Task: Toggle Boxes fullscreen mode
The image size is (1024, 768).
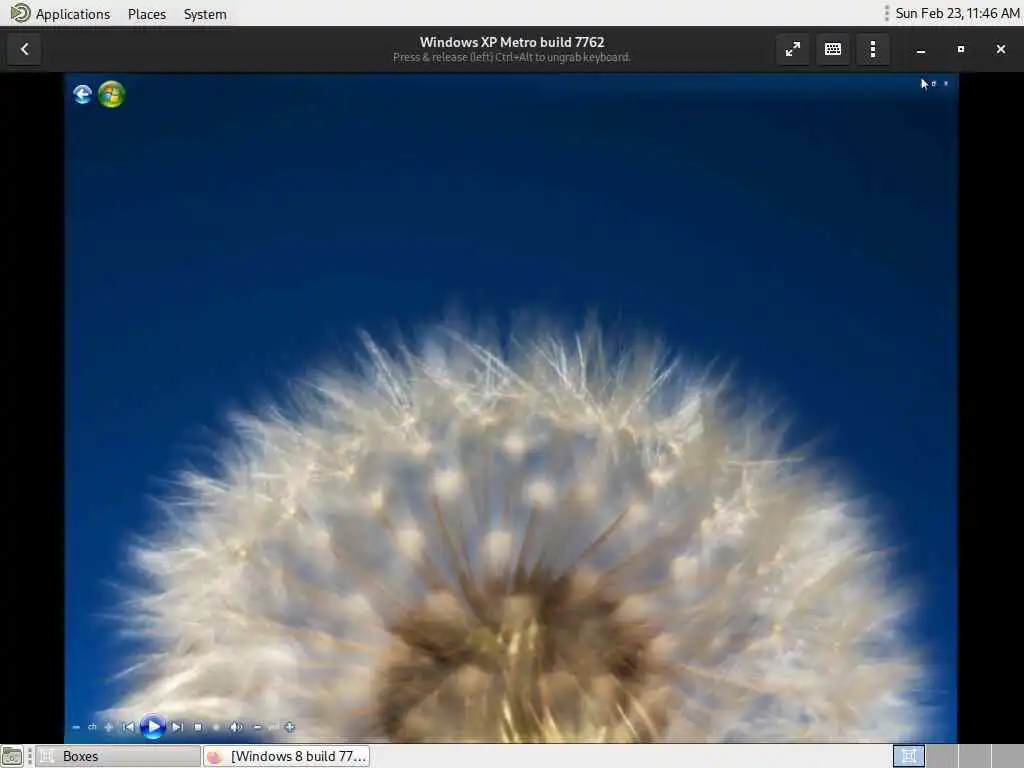Action: 793,49
